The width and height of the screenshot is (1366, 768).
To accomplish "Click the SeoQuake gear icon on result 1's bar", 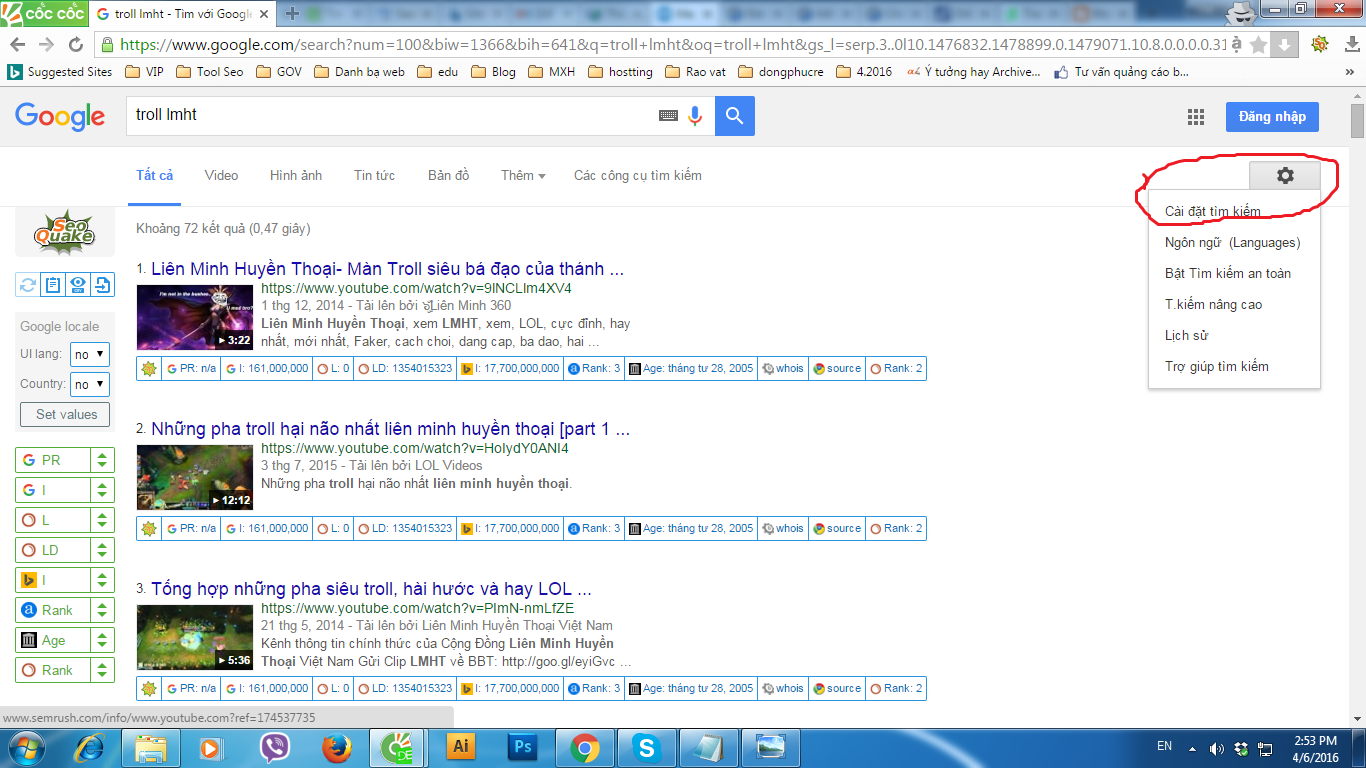I will point(149,368).
